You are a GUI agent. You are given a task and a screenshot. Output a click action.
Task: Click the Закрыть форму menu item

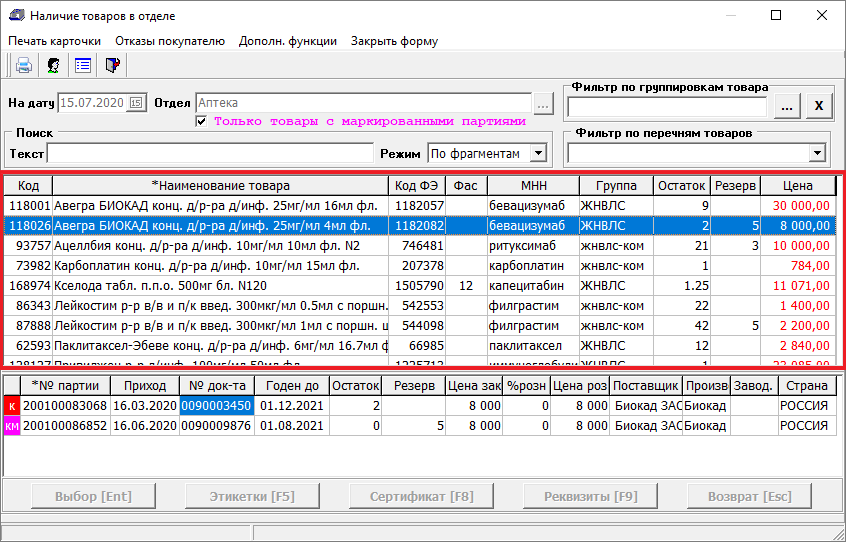coord(394,41)
